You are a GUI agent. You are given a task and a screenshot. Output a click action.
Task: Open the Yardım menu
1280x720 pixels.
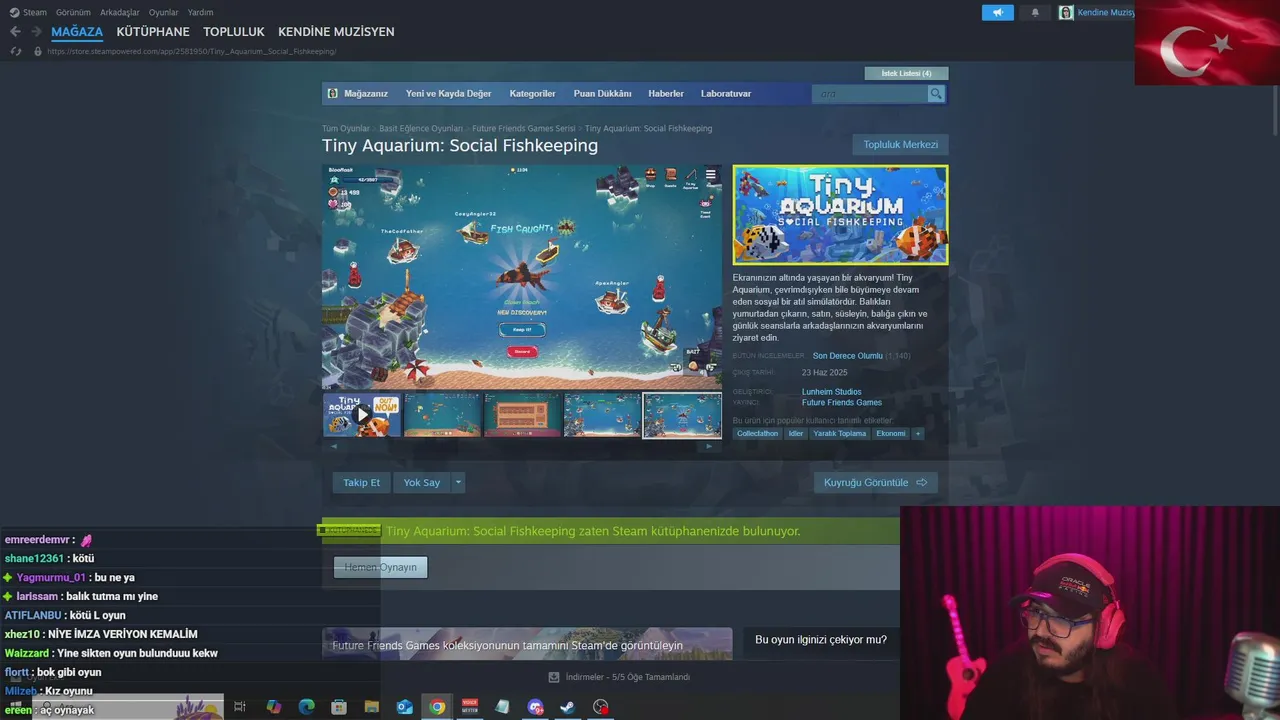point(201,12)
